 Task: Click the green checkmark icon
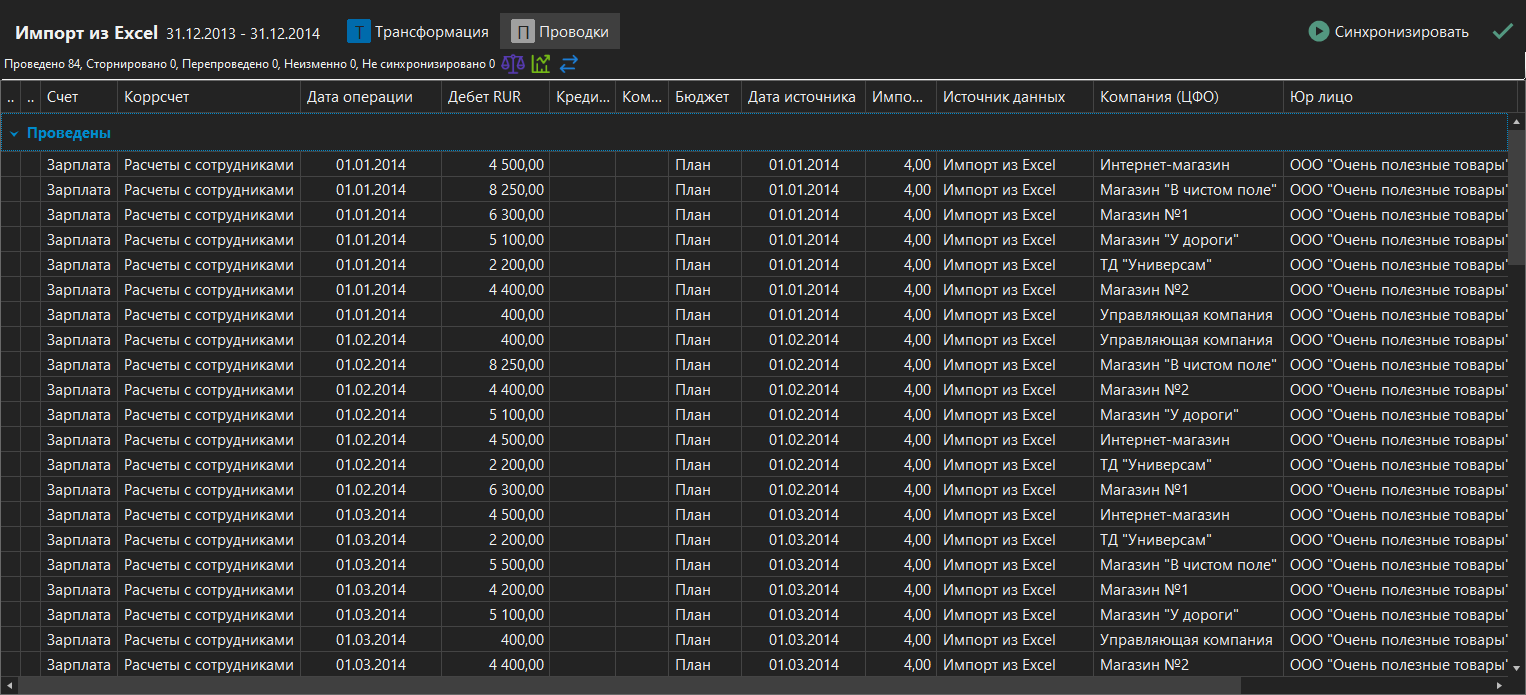coord(1501,32)
